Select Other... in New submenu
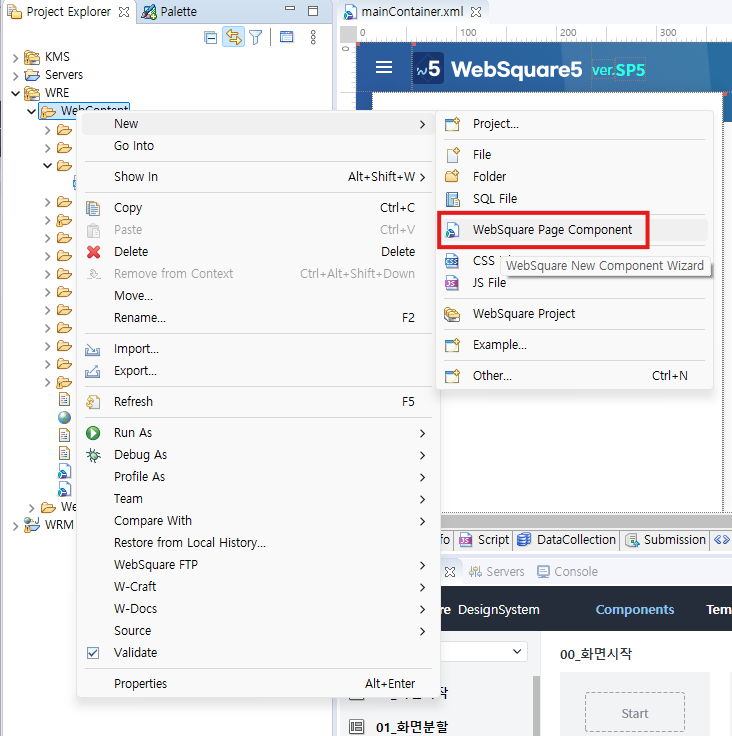732x736 pixels. pyautogui.click(x=574, y=376)
